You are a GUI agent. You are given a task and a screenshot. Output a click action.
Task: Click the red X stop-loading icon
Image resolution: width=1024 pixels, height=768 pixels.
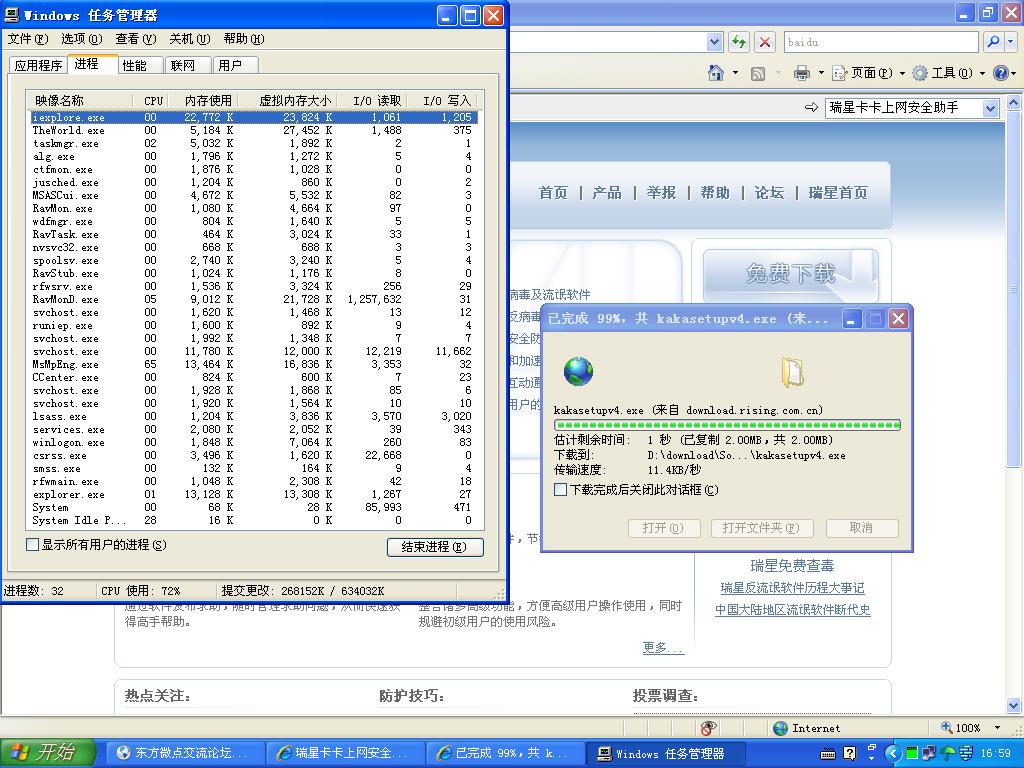click(x=765, y=42)
